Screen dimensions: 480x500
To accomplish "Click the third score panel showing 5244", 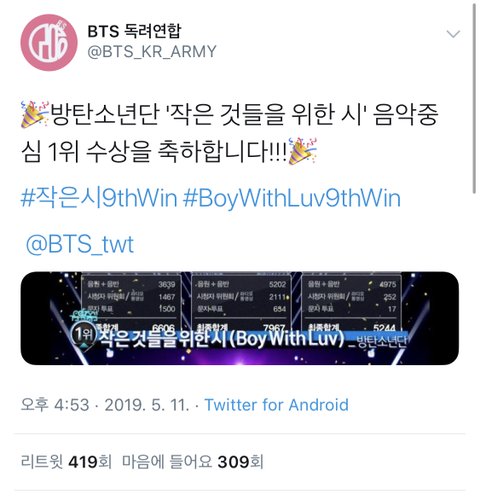I will [x=351, y=303].
